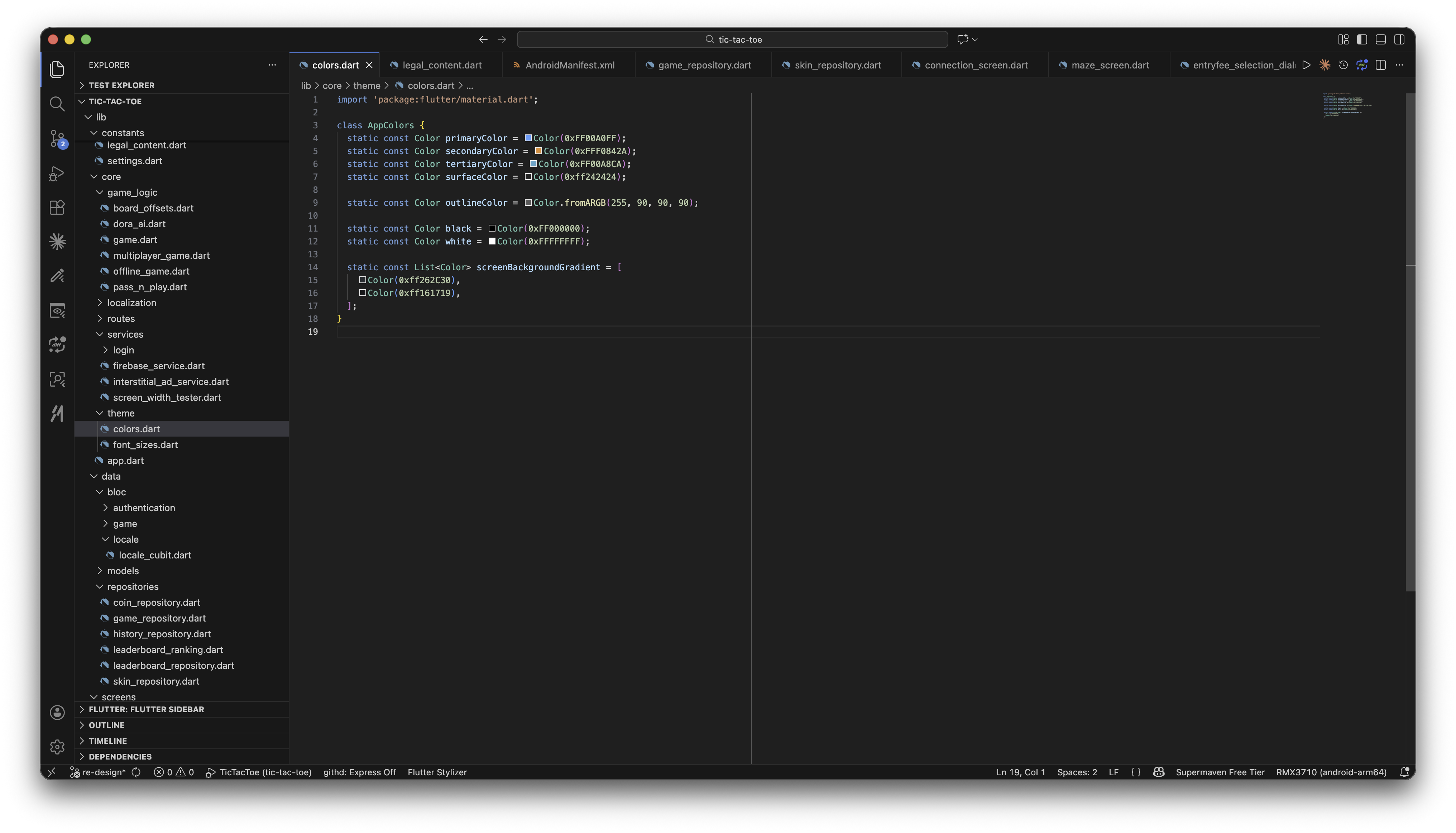Viewport: 1456px width, 833px height.
Task: Expand the login folder
Action: click(181, 350)
